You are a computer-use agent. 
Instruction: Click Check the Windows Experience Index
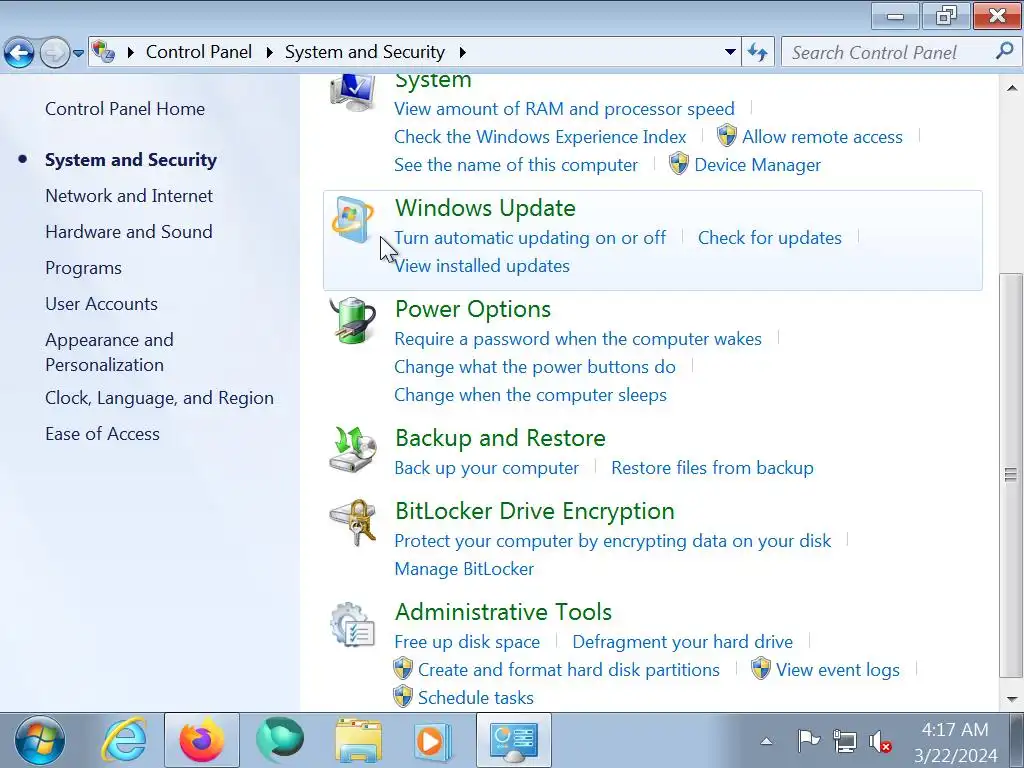(x=540, y=136)
